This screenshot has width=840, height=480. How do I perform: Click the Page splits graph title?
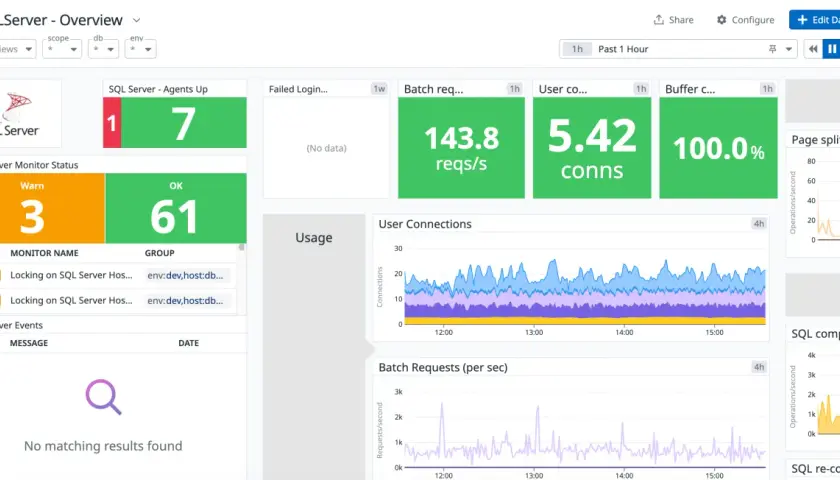(815, 140)
